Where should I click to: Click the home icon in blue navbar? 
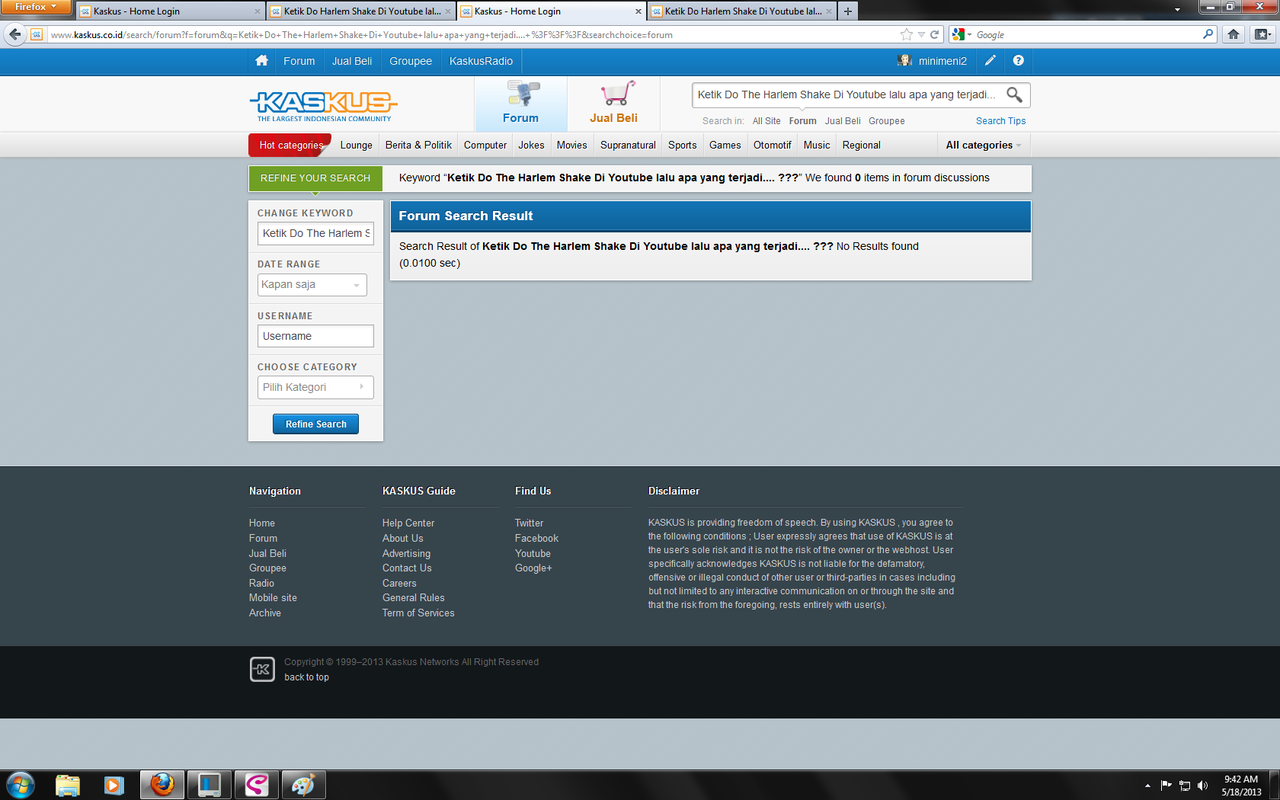point(262,61)
